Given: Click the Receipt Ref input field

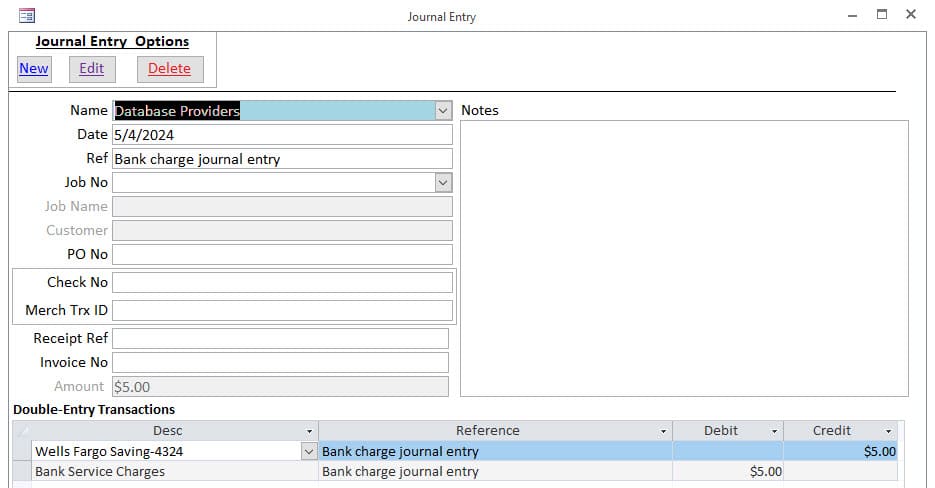Looking at the screenshot, I should 280,338.
